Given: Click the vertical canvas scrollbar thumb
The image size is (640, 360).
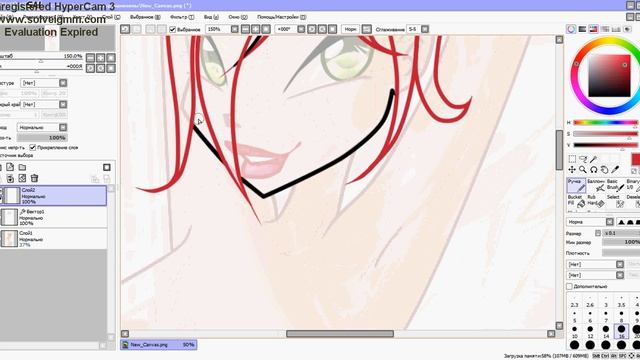Looking at the screenshot, I should pyautogui.click(x=559, y=150).
